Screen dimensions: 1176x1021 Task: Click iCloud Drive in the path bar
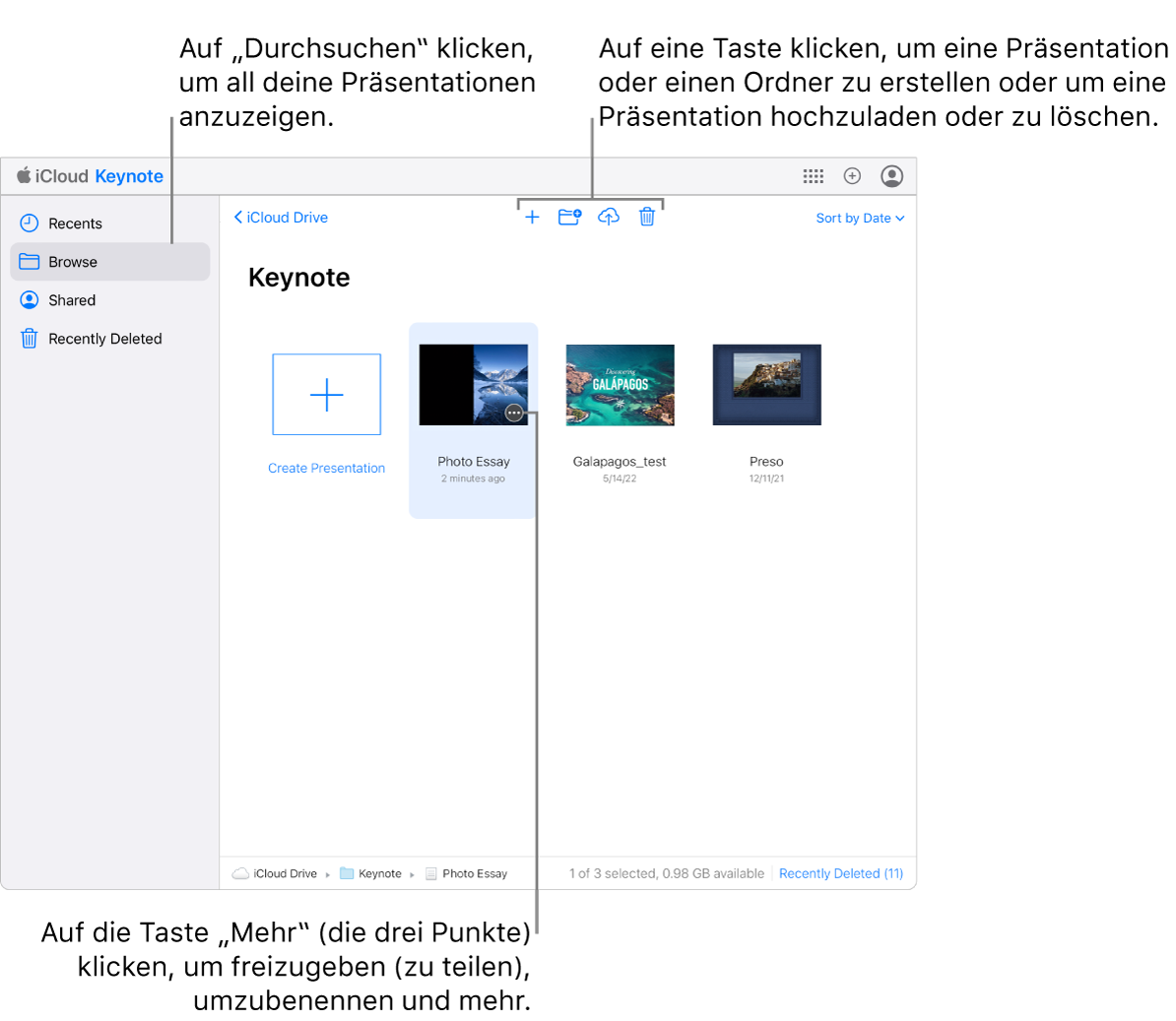tap(275, 873)
